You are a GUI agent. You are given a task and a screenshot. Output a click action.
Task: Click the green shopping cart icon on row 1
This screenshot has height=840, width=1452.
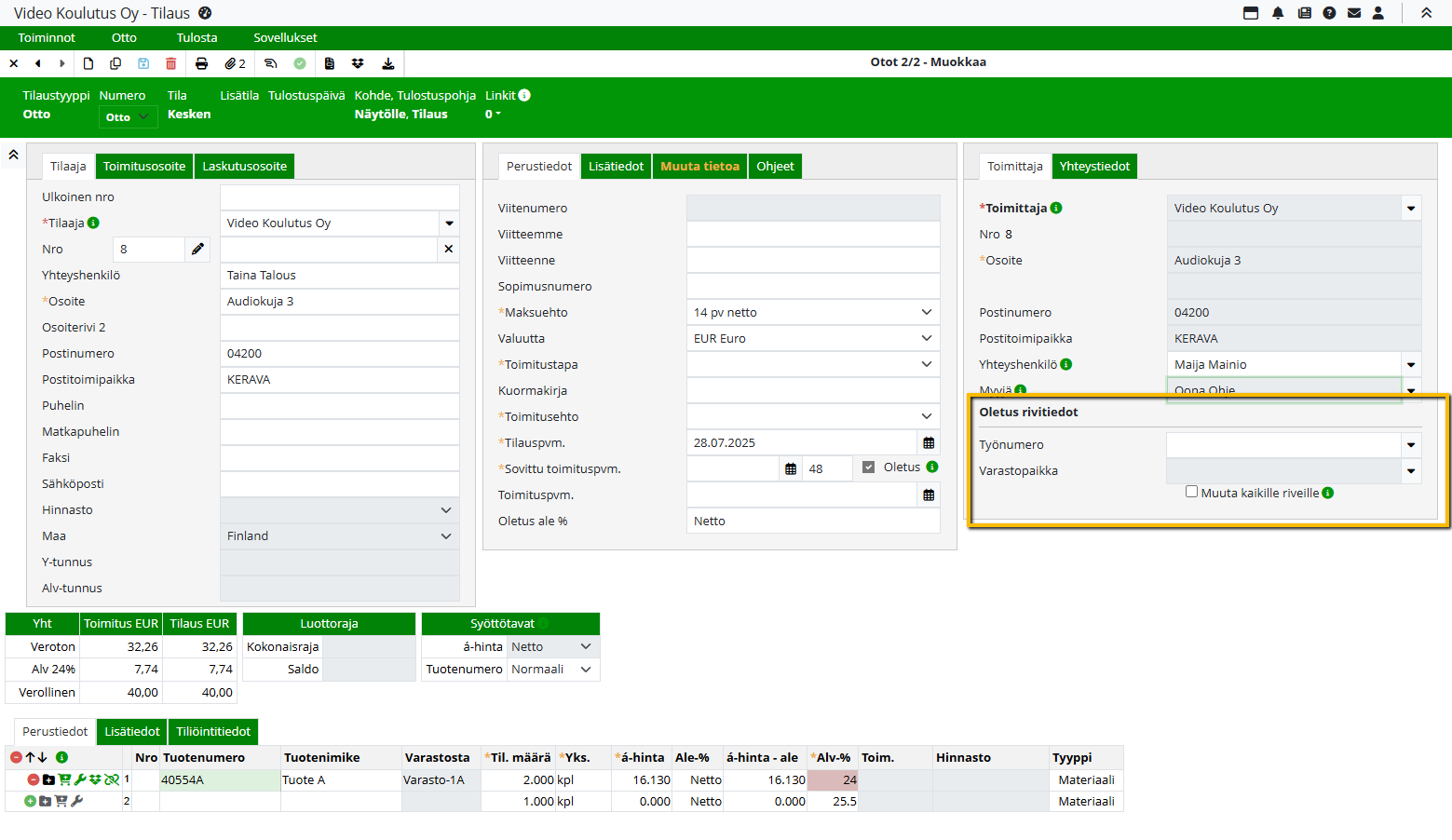[64, 779]
